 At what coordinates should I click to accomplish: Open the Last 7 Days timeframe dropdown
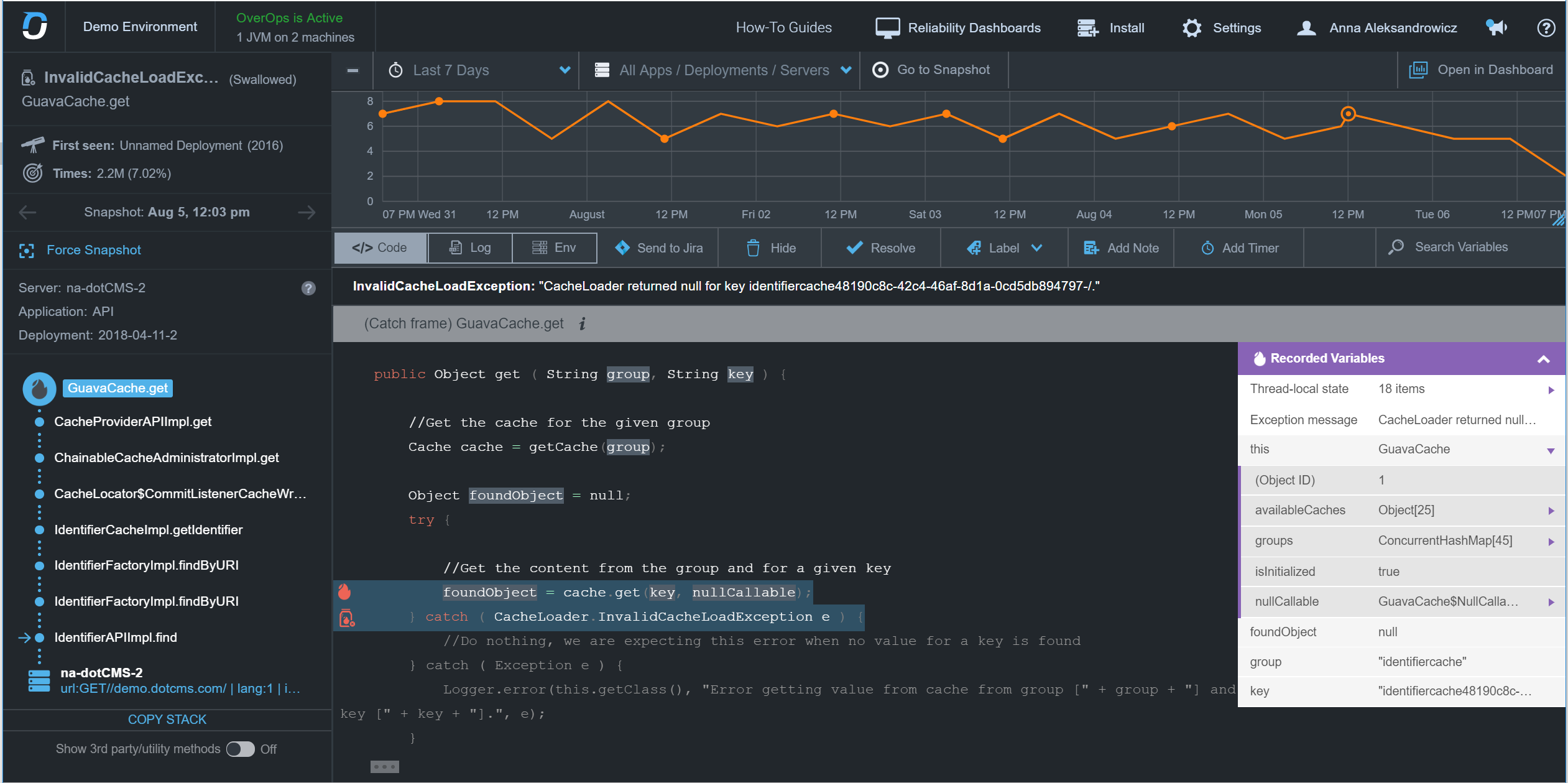pyautogui.click(x=479, y=70)
